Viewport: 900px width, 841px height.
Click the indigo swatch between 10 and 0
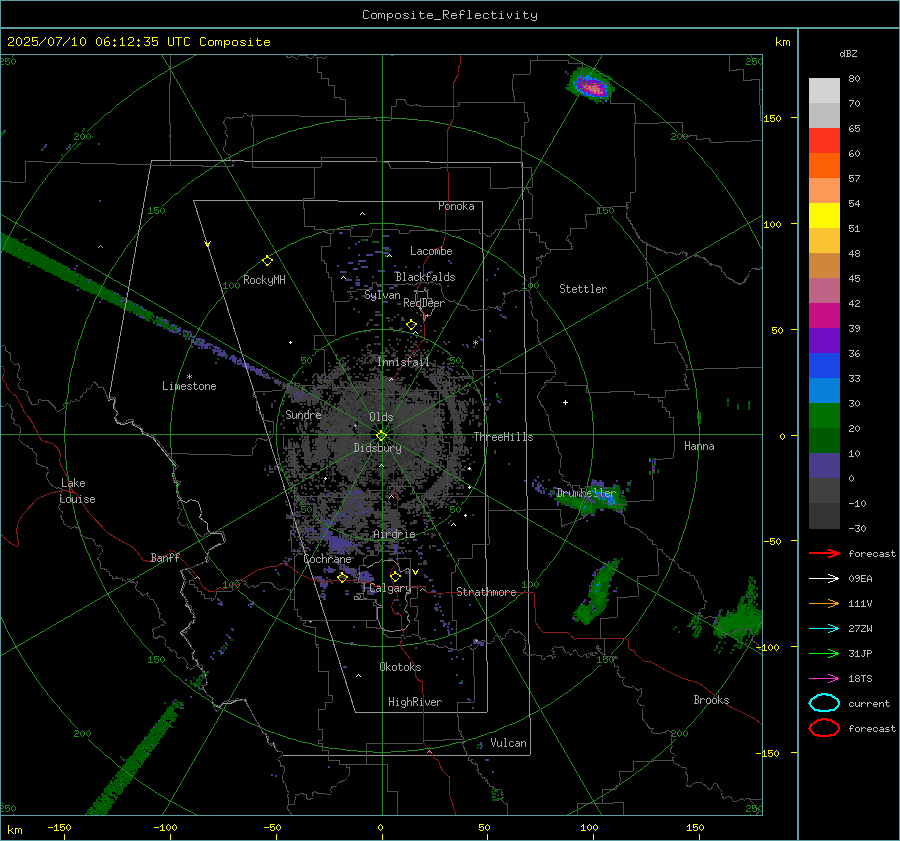[824, 466]
